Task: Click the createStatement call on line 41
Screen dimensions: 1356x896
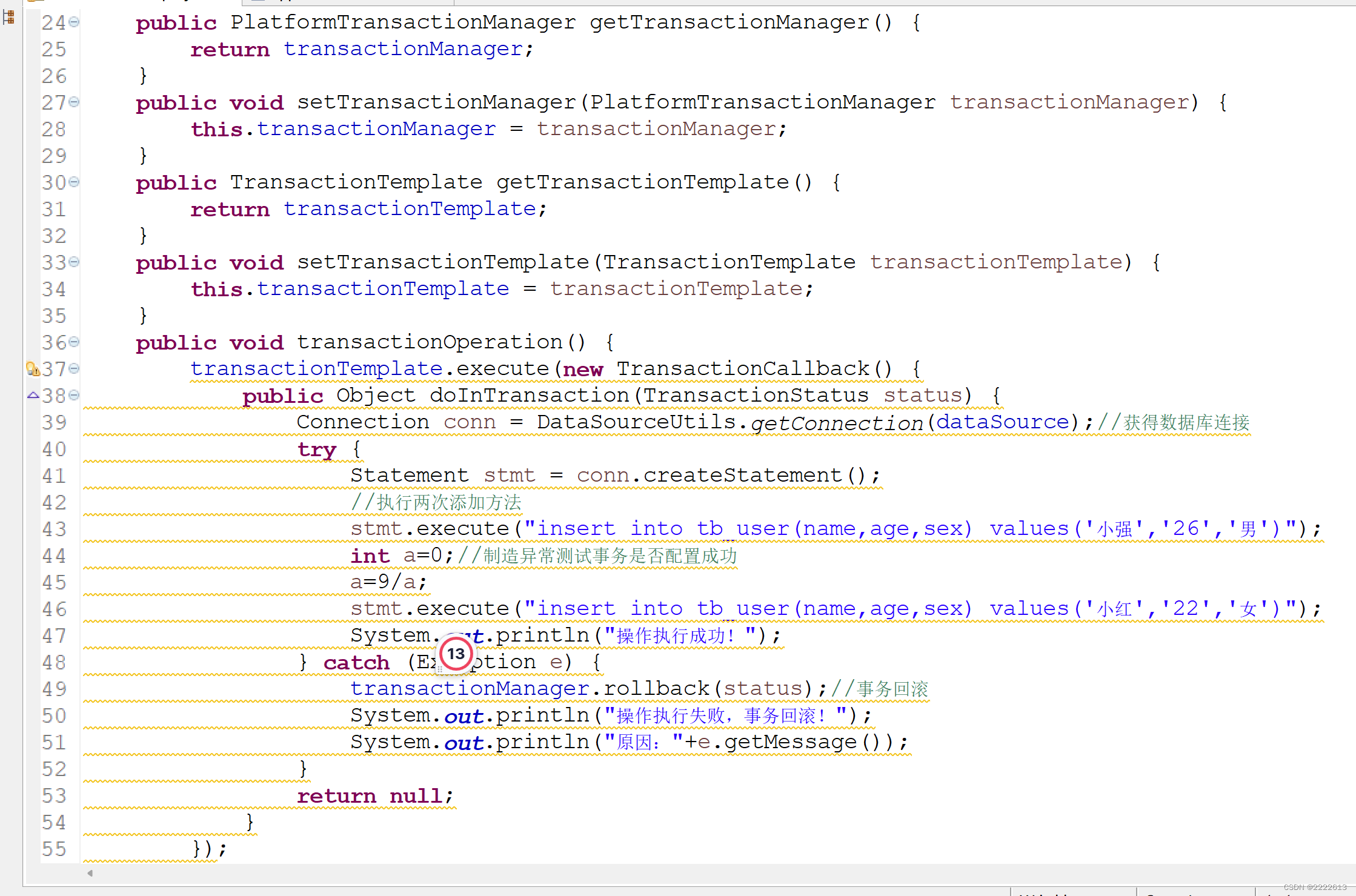Action: click(x=742, y=476)
